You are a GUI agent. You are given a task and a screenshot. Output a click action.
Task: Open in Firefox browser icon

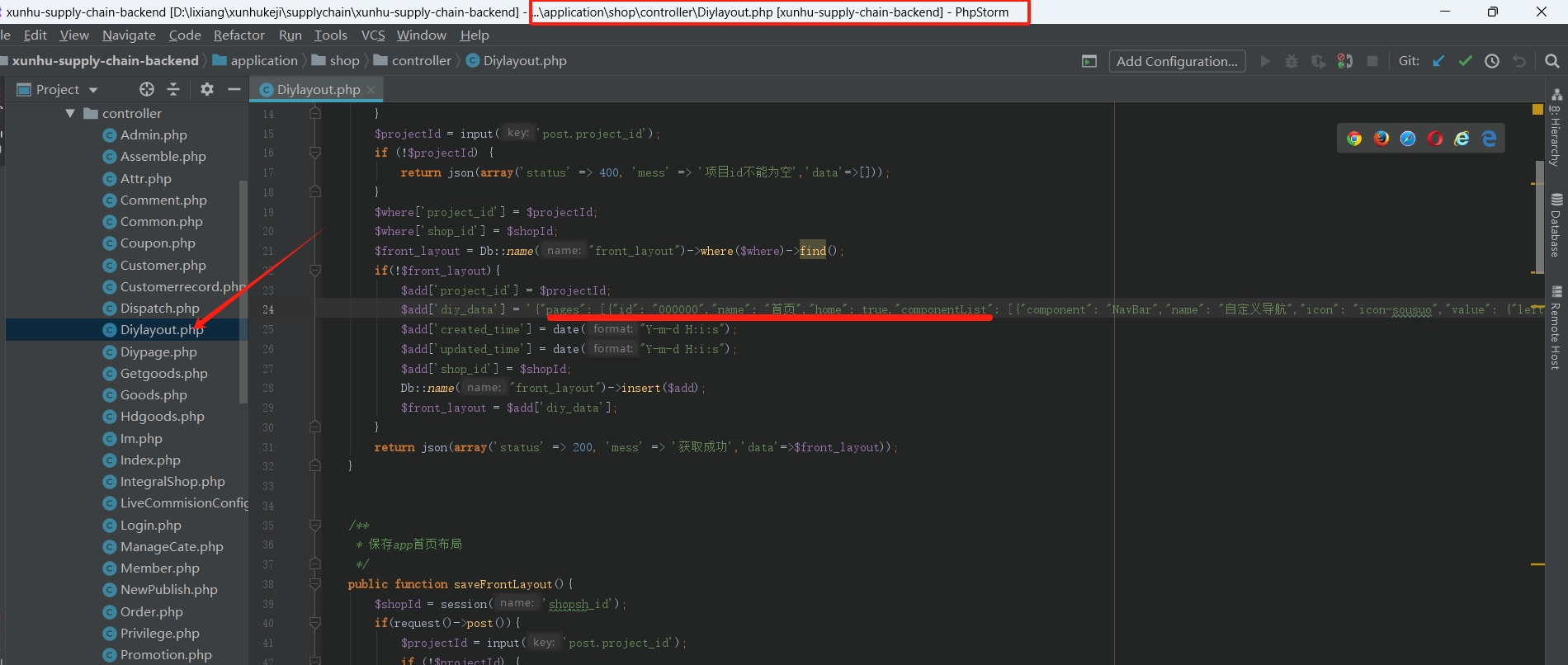click(x=1381, y=139)
